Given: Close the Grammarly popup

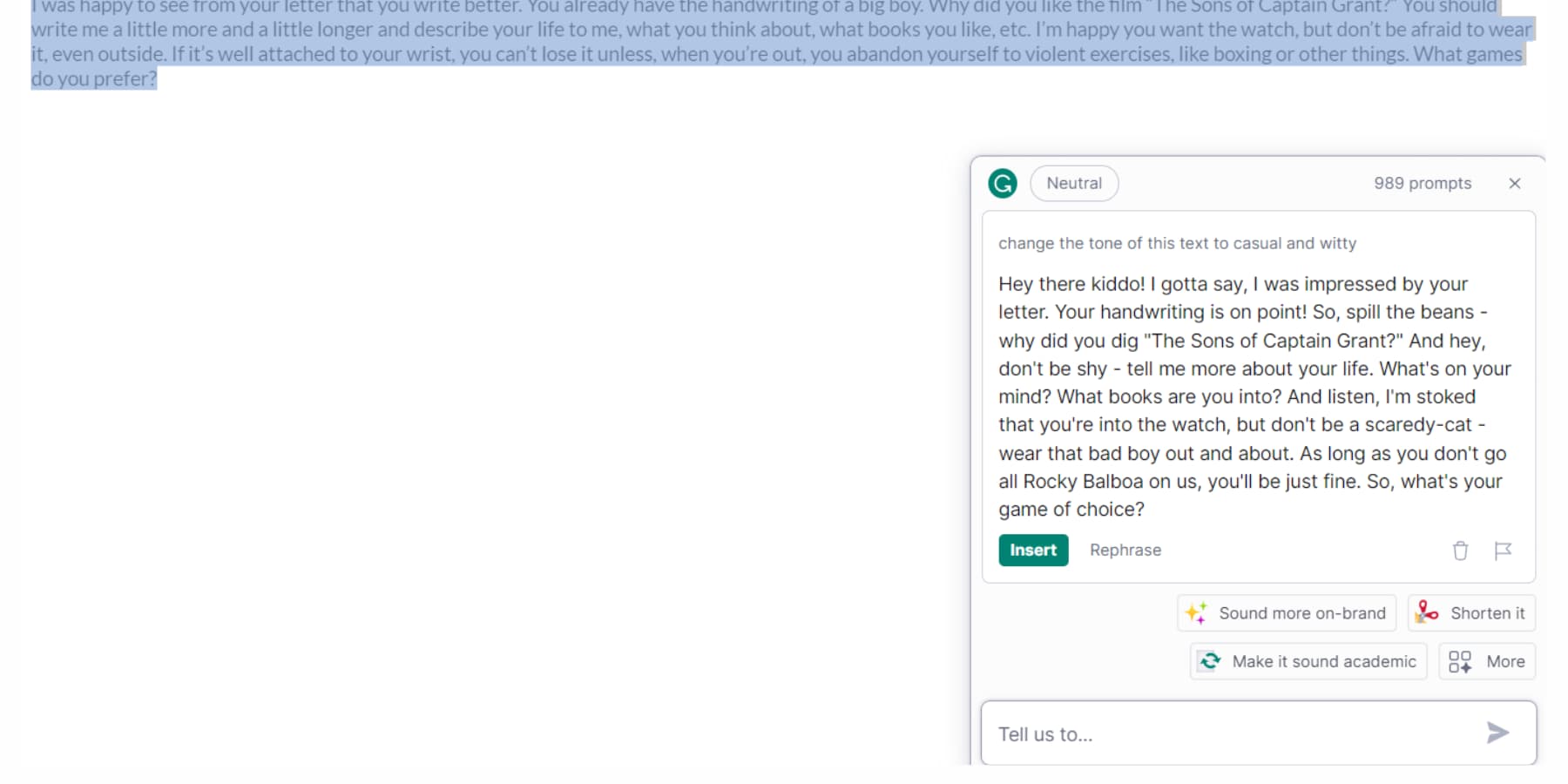Looking at the screenshot, I should [x=1515, y=183].
